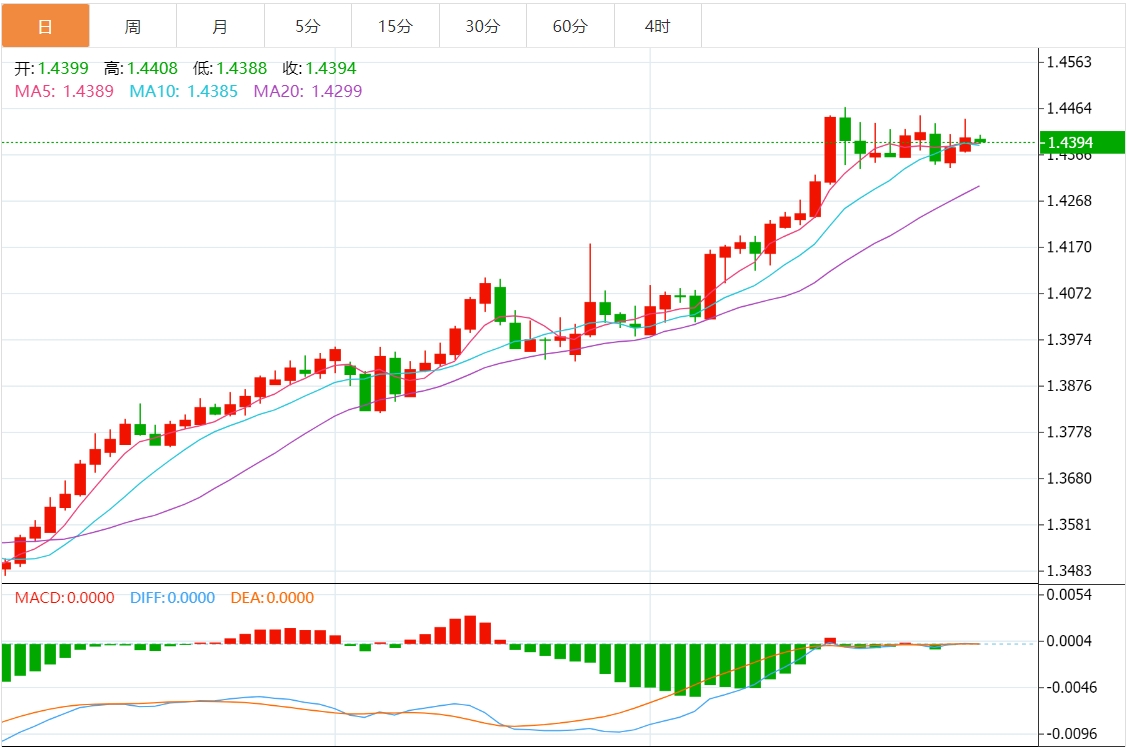This screenshot has width=1129, height=747.
Task: Select the 60分 timeframe tab
Action: [x=570, y=26]
